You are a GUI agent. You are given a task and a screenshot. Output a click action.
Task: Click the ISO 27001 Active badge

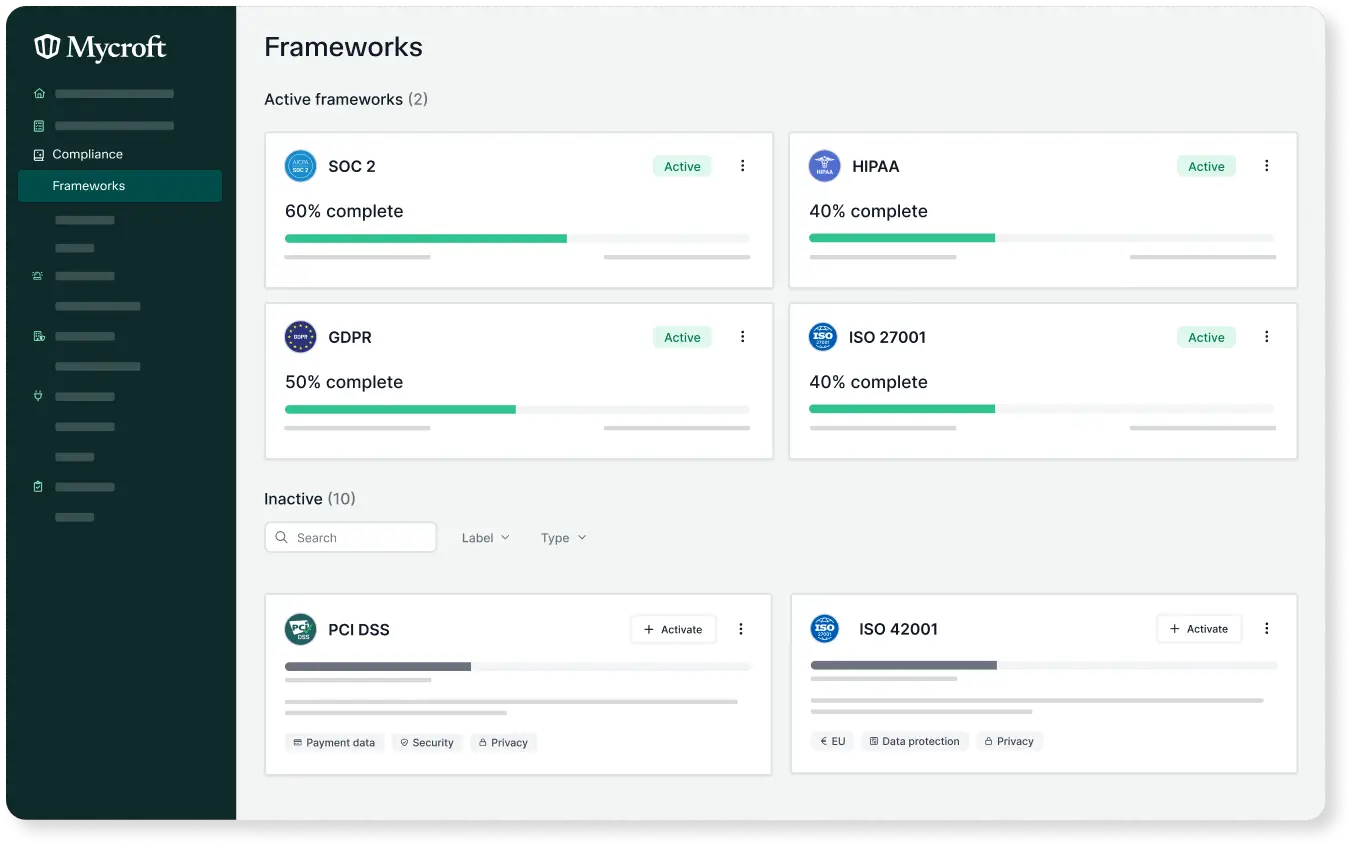[1206, 338]
